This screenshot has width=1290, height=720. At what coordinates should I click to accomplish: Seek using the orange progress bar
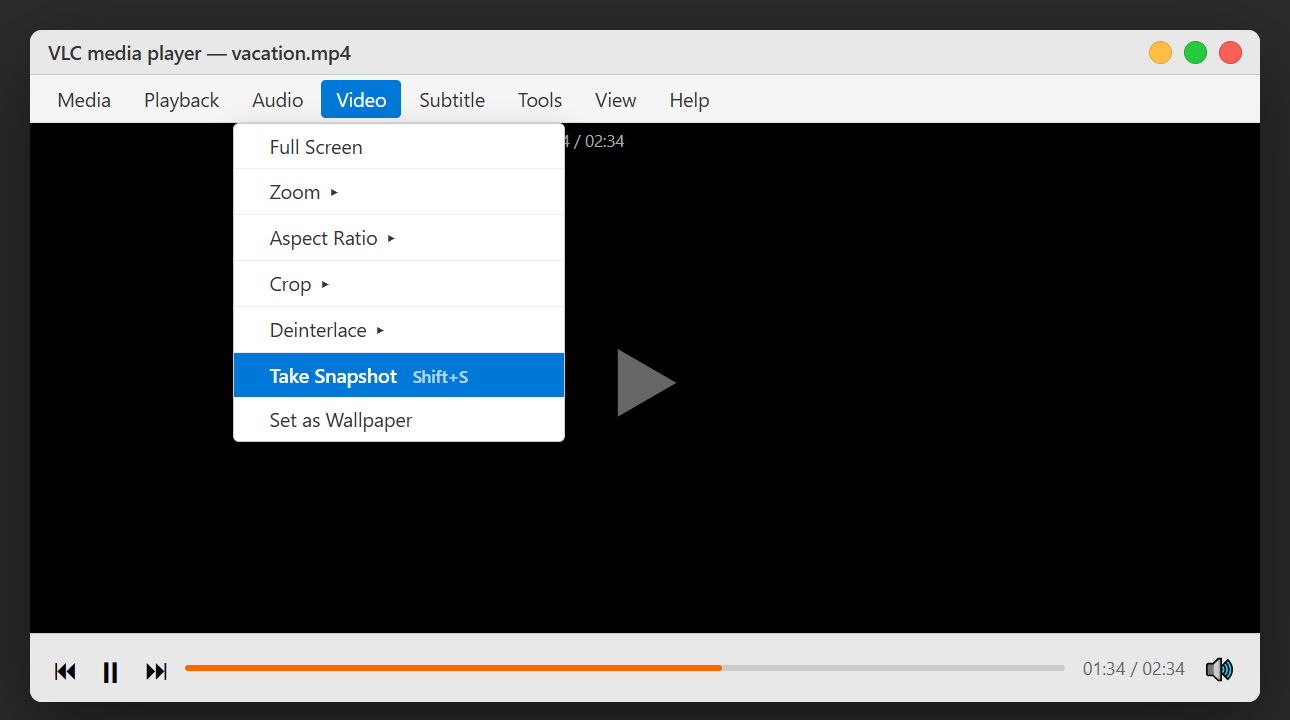625,668
